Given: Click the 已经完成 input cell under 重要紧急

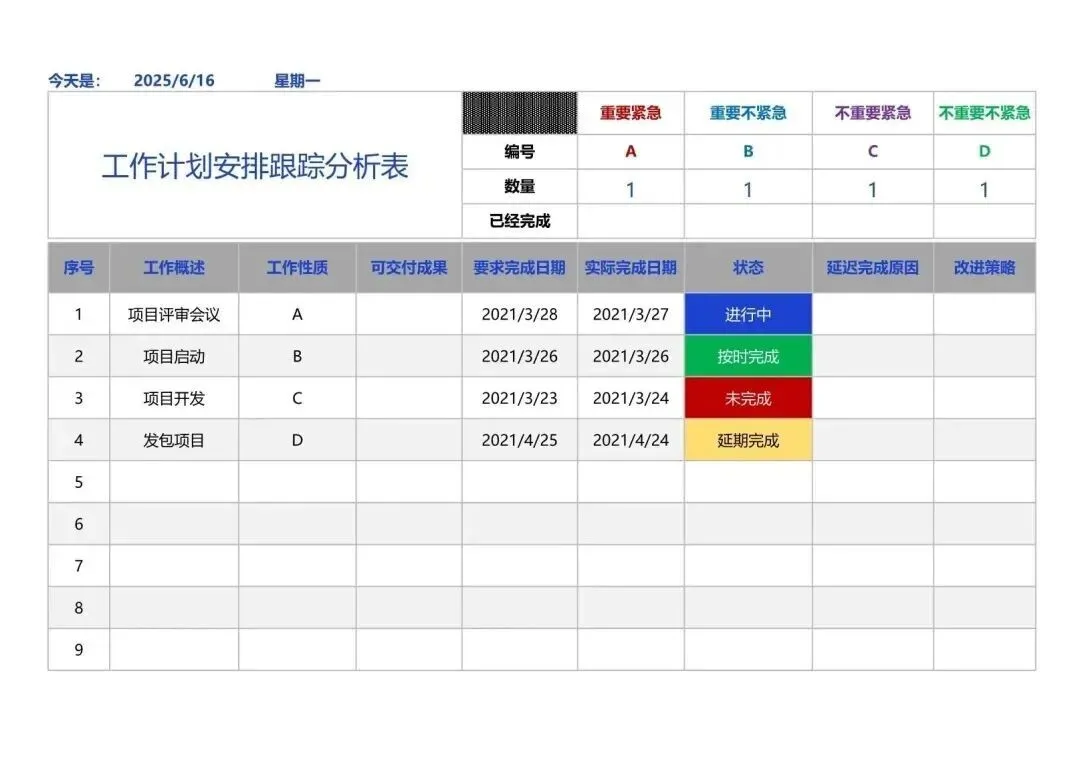Looking at the screenshot, I should click(630, 221).
